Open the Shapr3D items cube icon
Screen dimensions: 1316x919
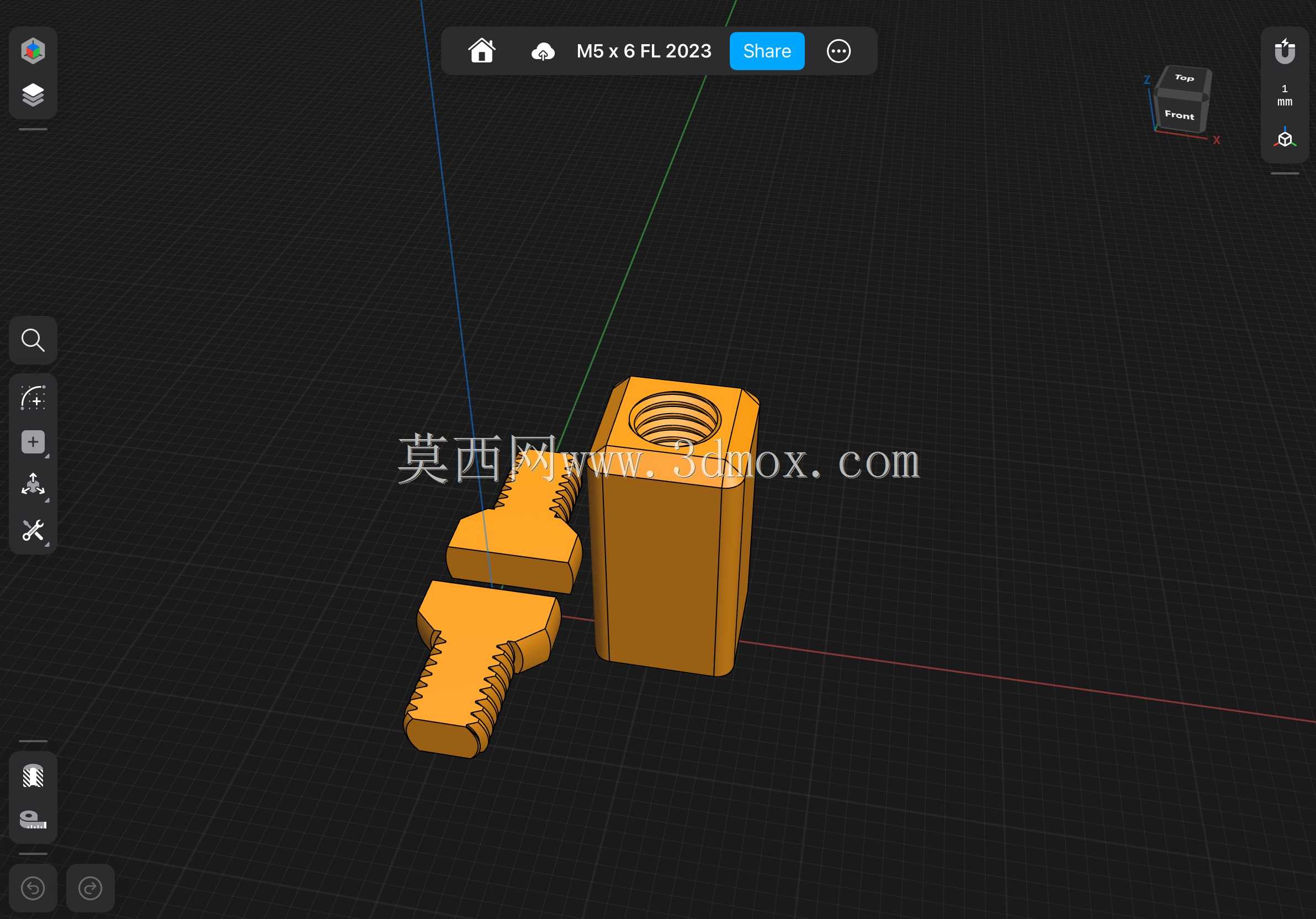pyautogui.click(x=33, y=50)
